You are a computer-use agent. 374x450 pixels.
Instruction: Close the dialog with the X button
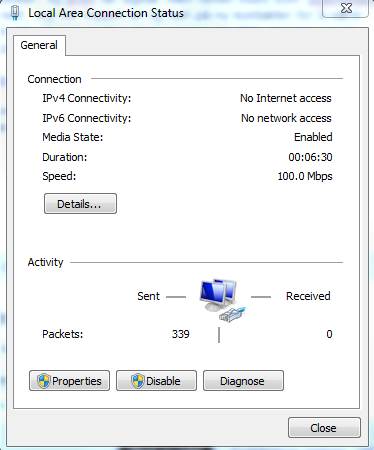tap(346, 8)
